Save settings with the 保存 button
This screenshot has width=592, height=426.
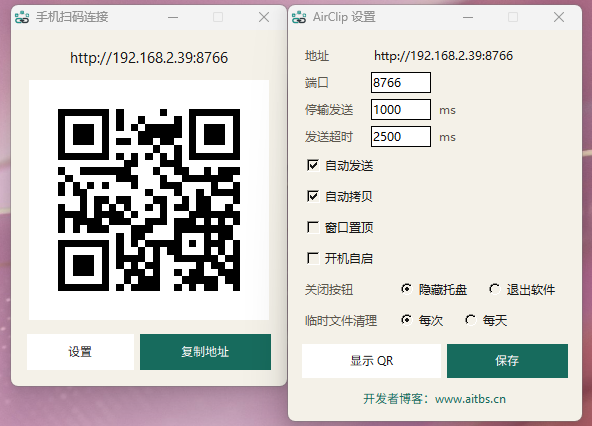pos(507,361)
